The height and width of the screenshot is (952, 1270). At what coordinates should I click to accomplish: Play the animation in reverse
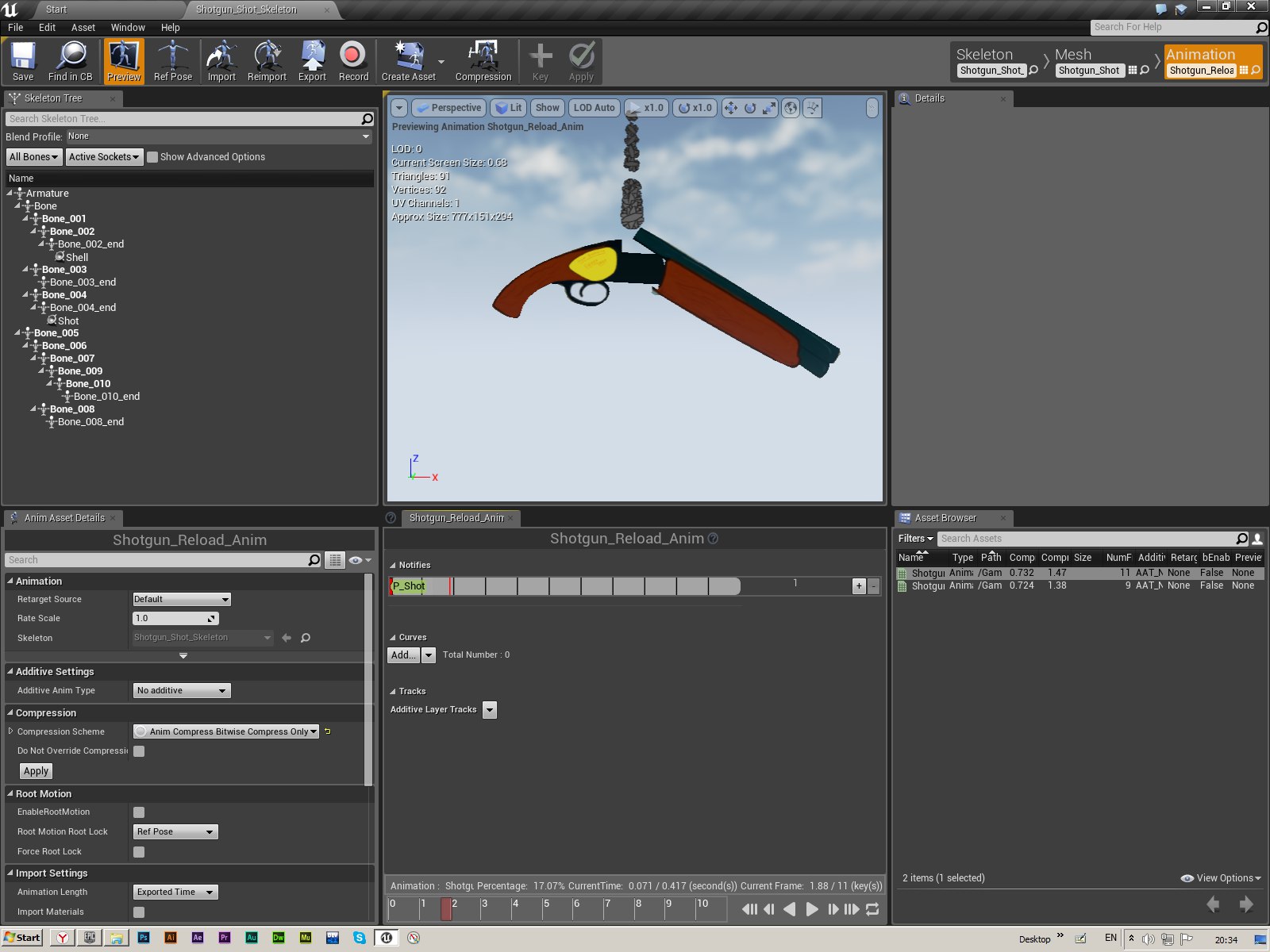coord(789,909)
